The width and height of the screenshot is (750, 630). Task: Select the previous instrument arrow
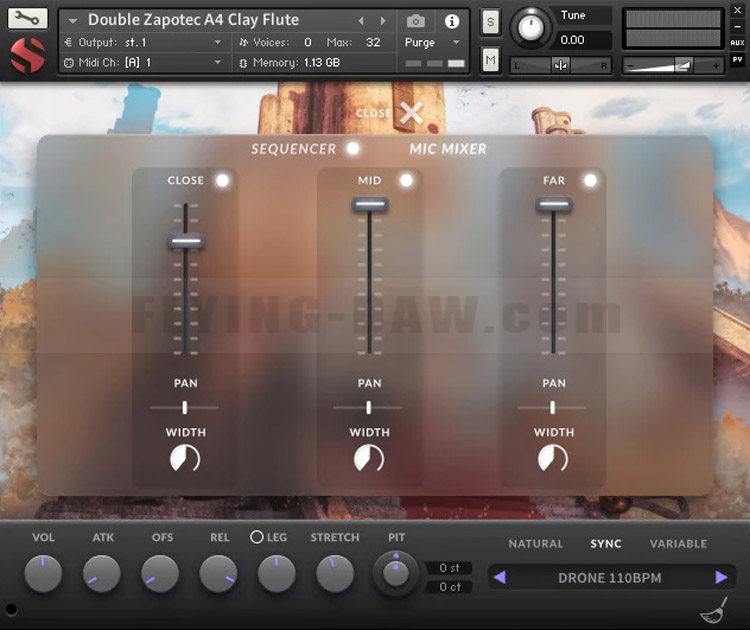coord(361,21)
